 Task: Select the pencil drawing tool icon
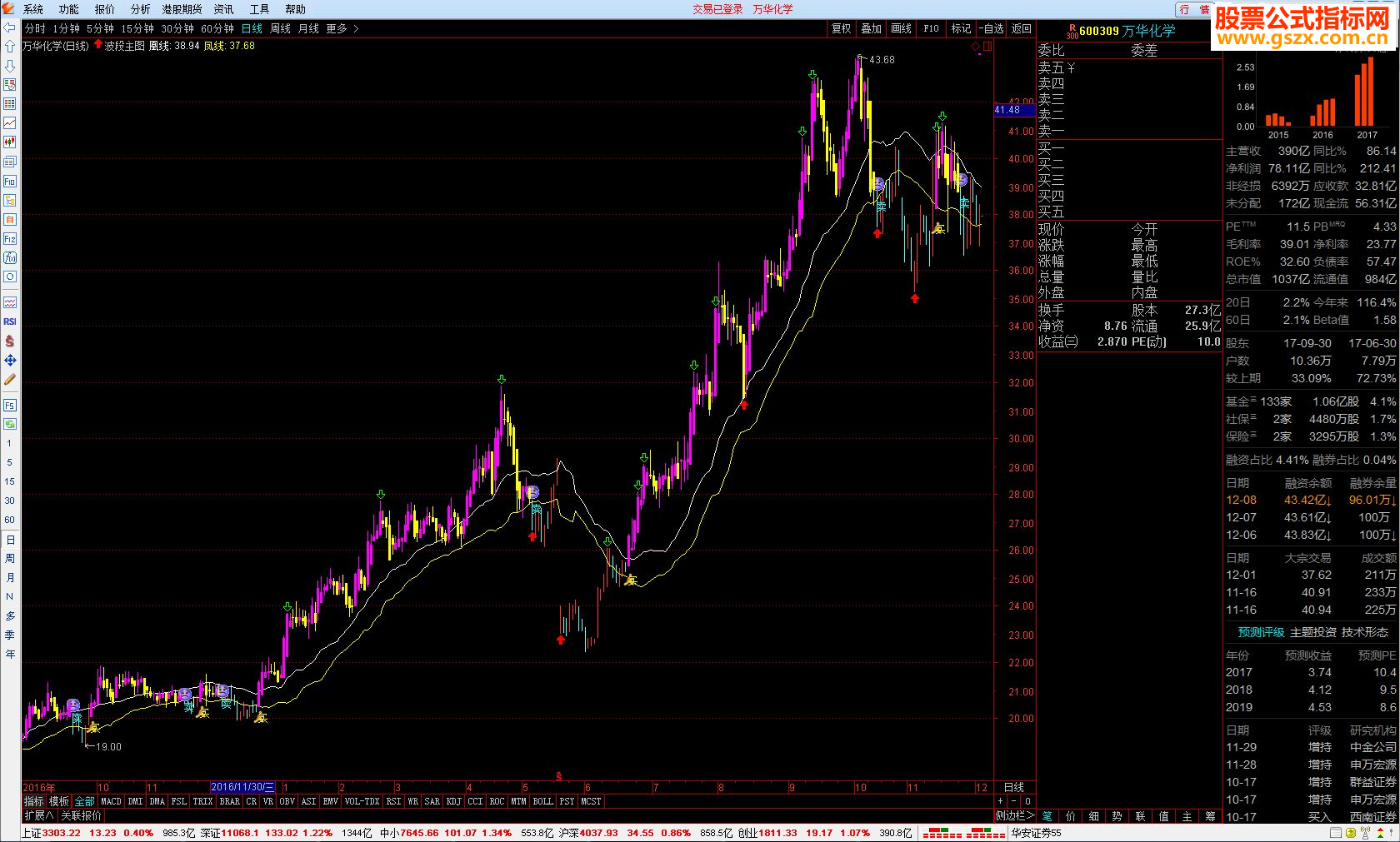[x=10, y=379]
